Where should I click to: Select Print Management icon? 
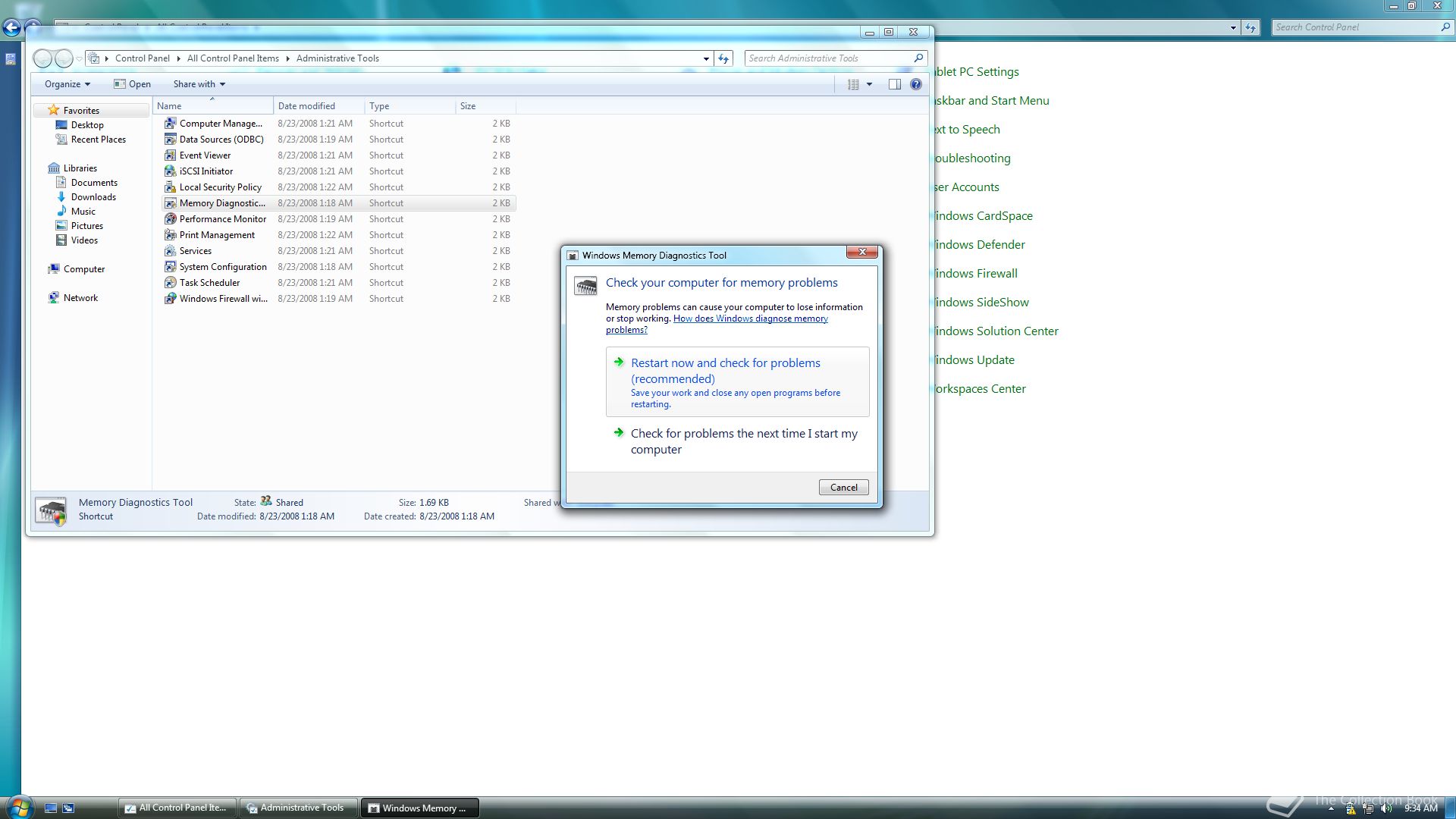[171, 235]
